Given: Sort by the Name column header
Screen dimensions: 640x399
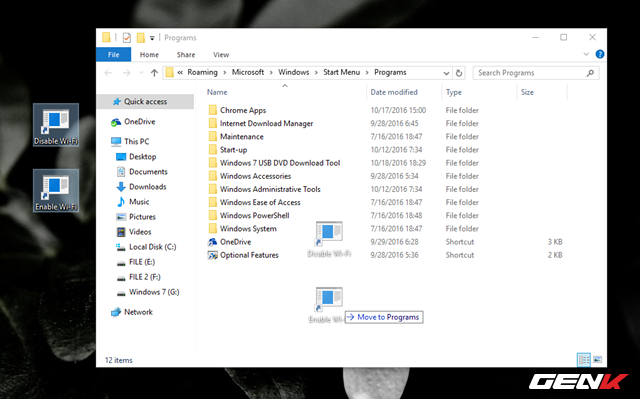Looking at the screenshot, I should pos(217,92).
